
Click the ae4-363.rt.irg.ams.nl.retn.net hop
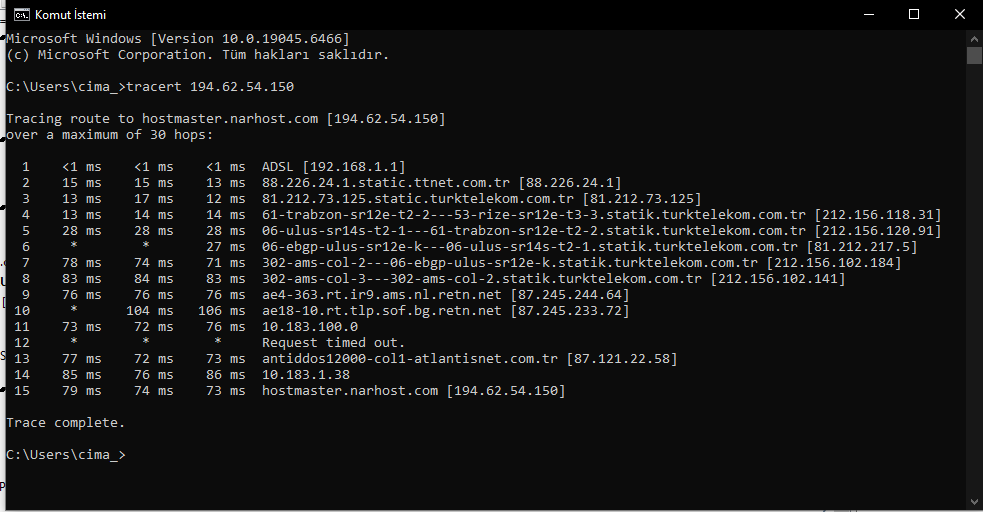click(x=382, y=295)
